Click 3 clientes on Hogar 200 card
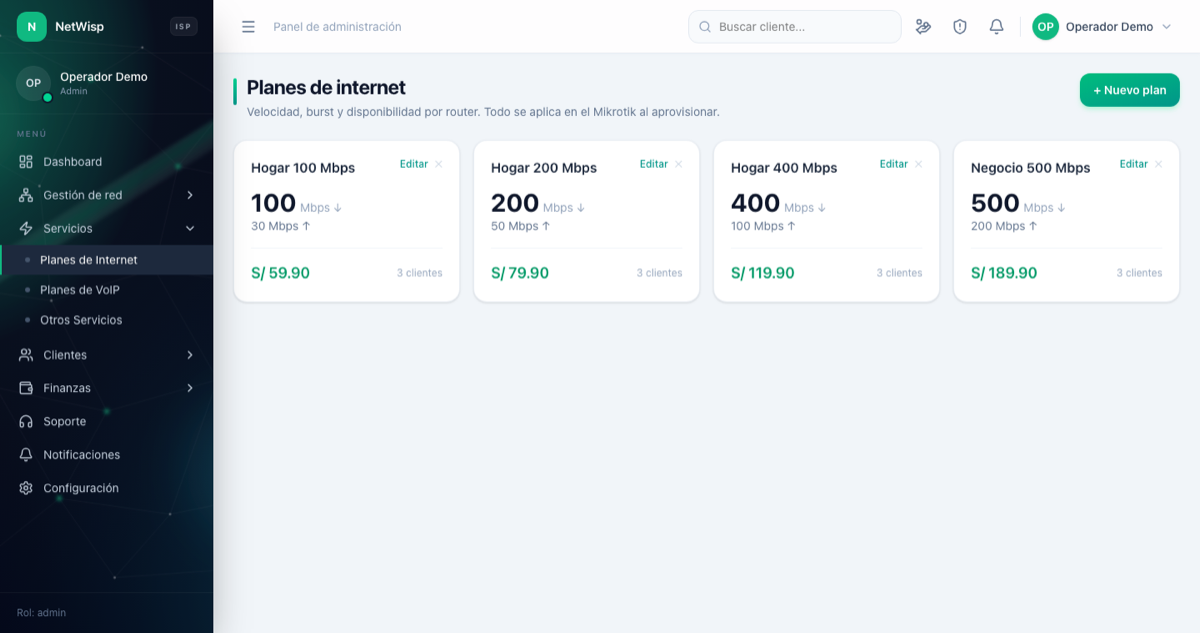The image size is (1200, 633). click(x=660, y=273)
